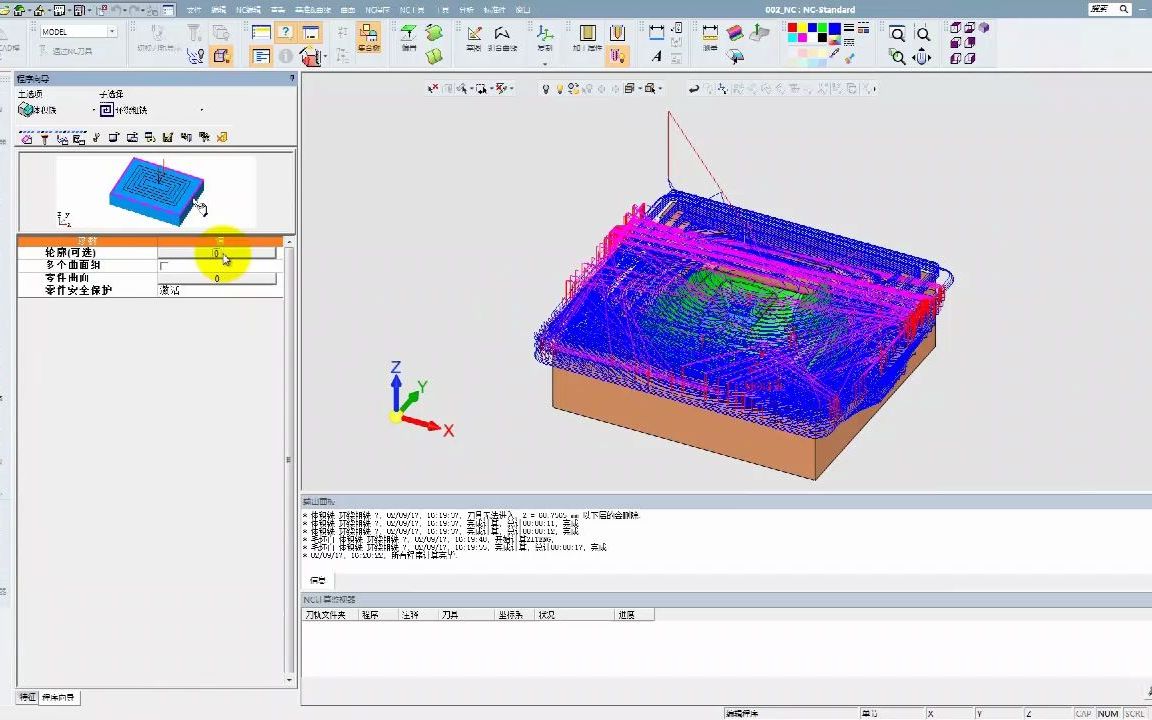Screen dimensions: 1152x720
Task: Click the 零件曲面 count button
Action: [x=216, y=279]
